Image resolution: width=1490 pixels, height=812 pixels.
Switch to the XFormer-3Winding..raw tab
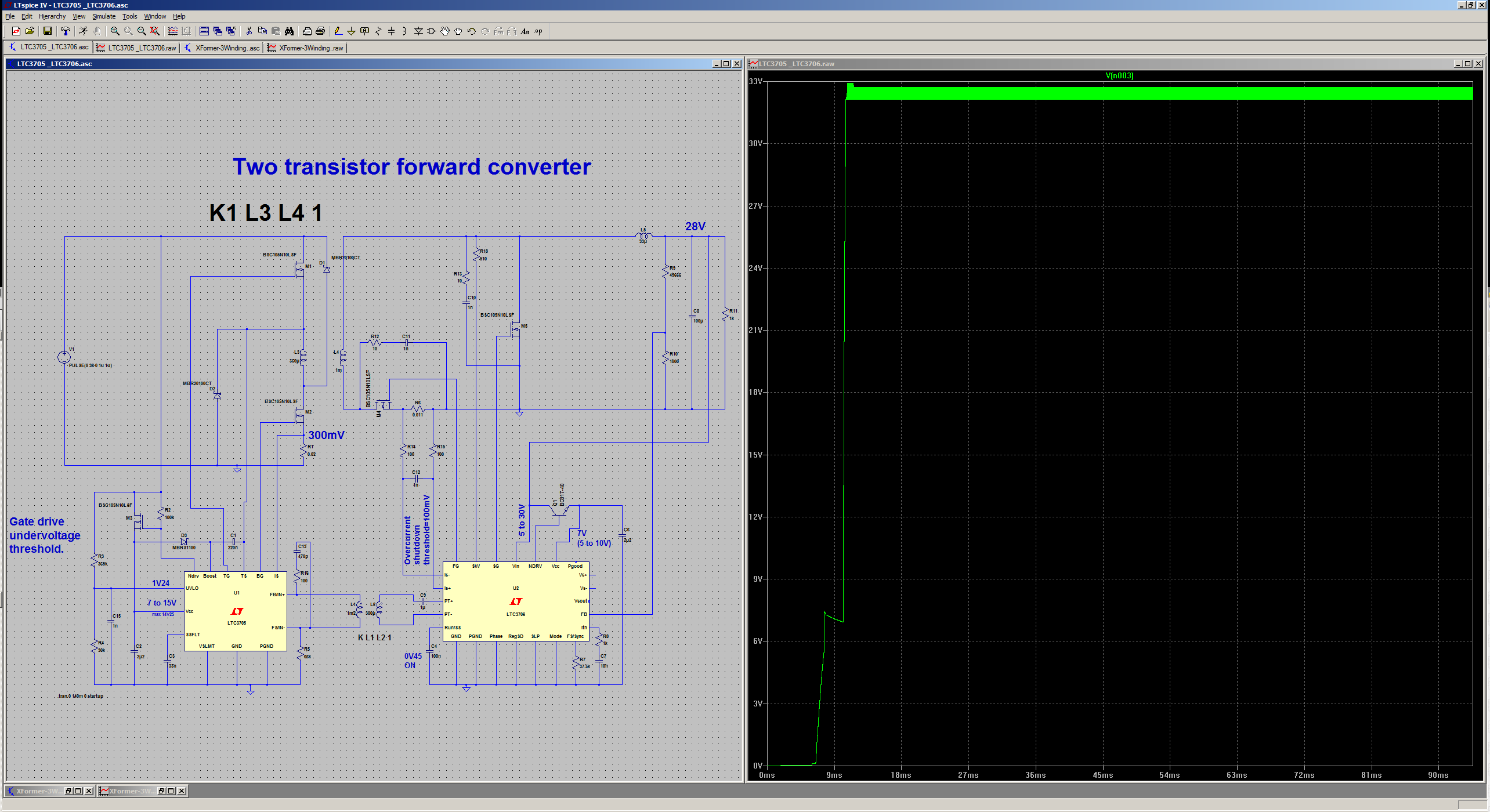coord(306,48)
